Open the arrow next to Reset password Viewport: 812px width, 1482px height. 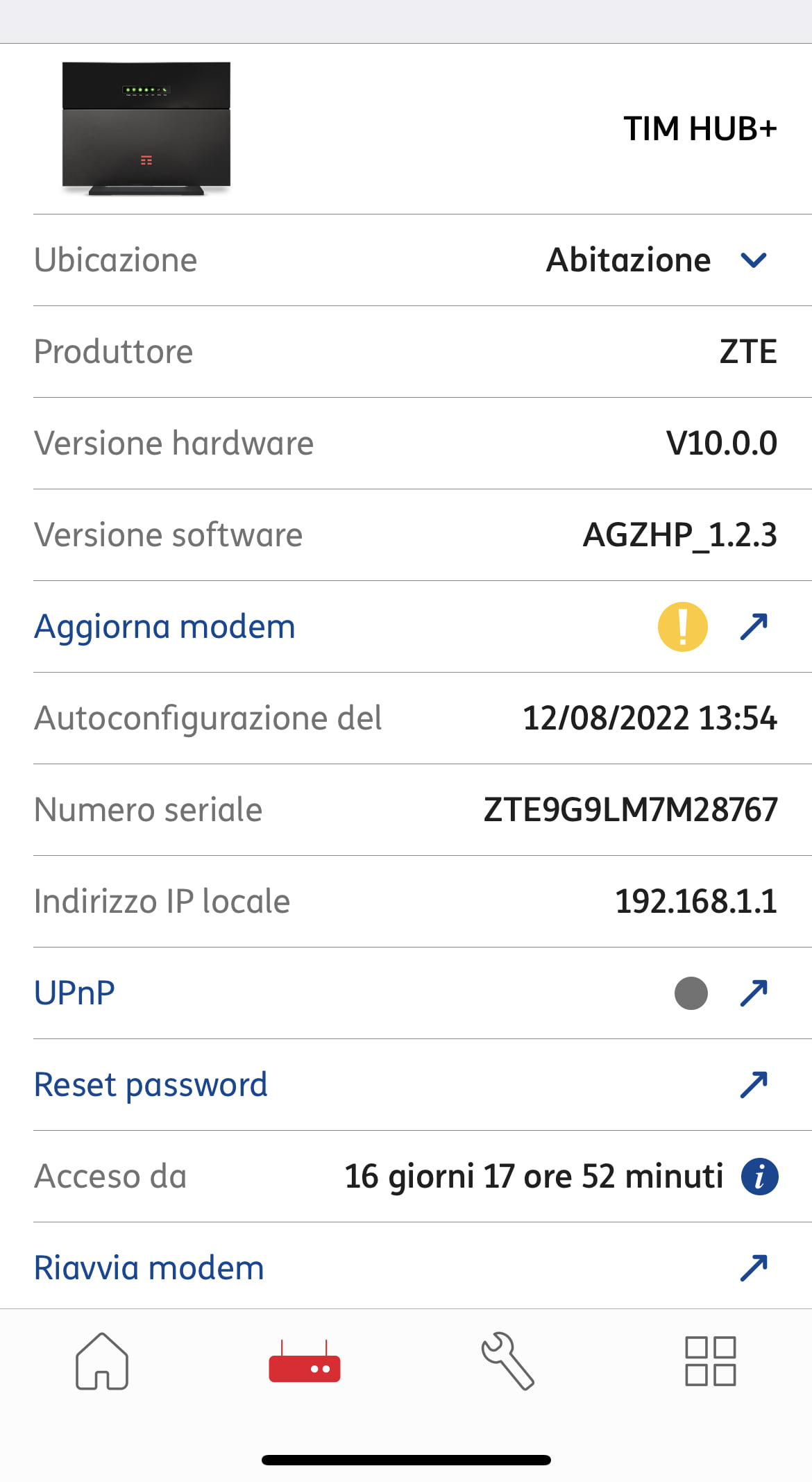(x=754, y=1085)
